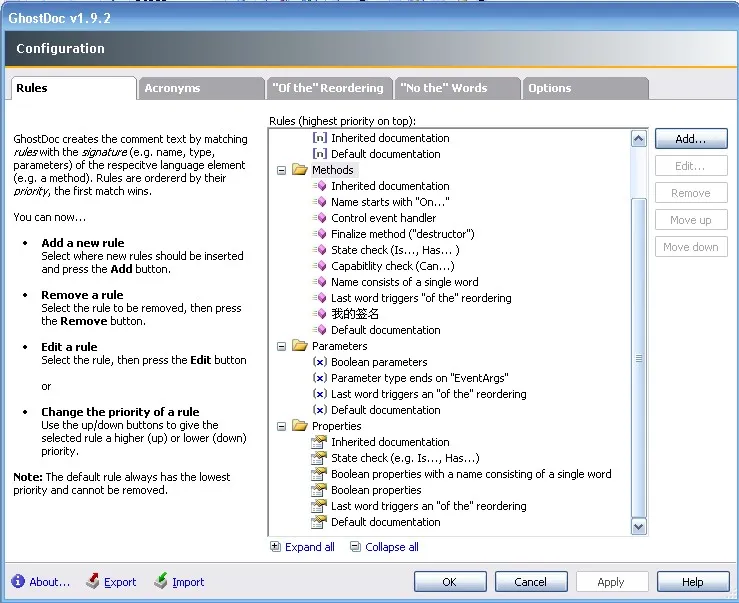Image resolution: width=739 pixels, height=603 pixels.
Task: Click the Properties folder icon
Action: (x=300, y=426)
